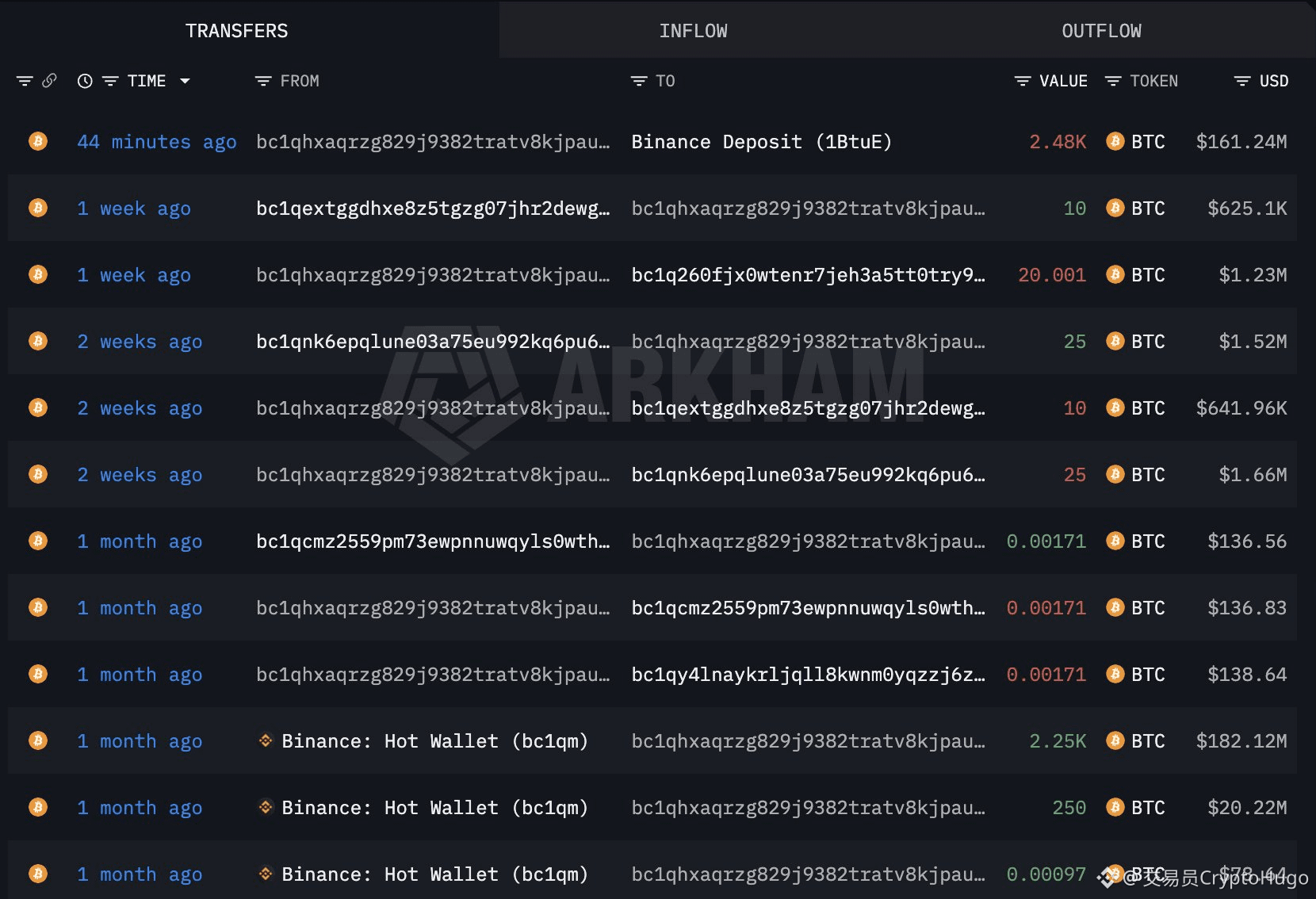The width and height of the screenshot is (1316, 899).
Task: Click the FROM column header label
Action: (300, 81)
